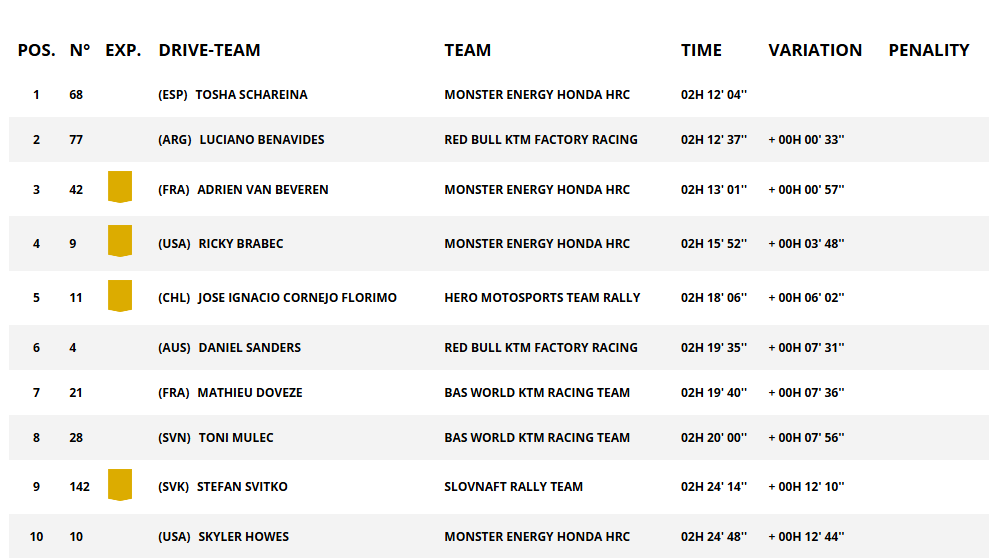This screenshot has width=999, height=558.
Task: Click the TIME column header
Action: click(x=701, y=50)
